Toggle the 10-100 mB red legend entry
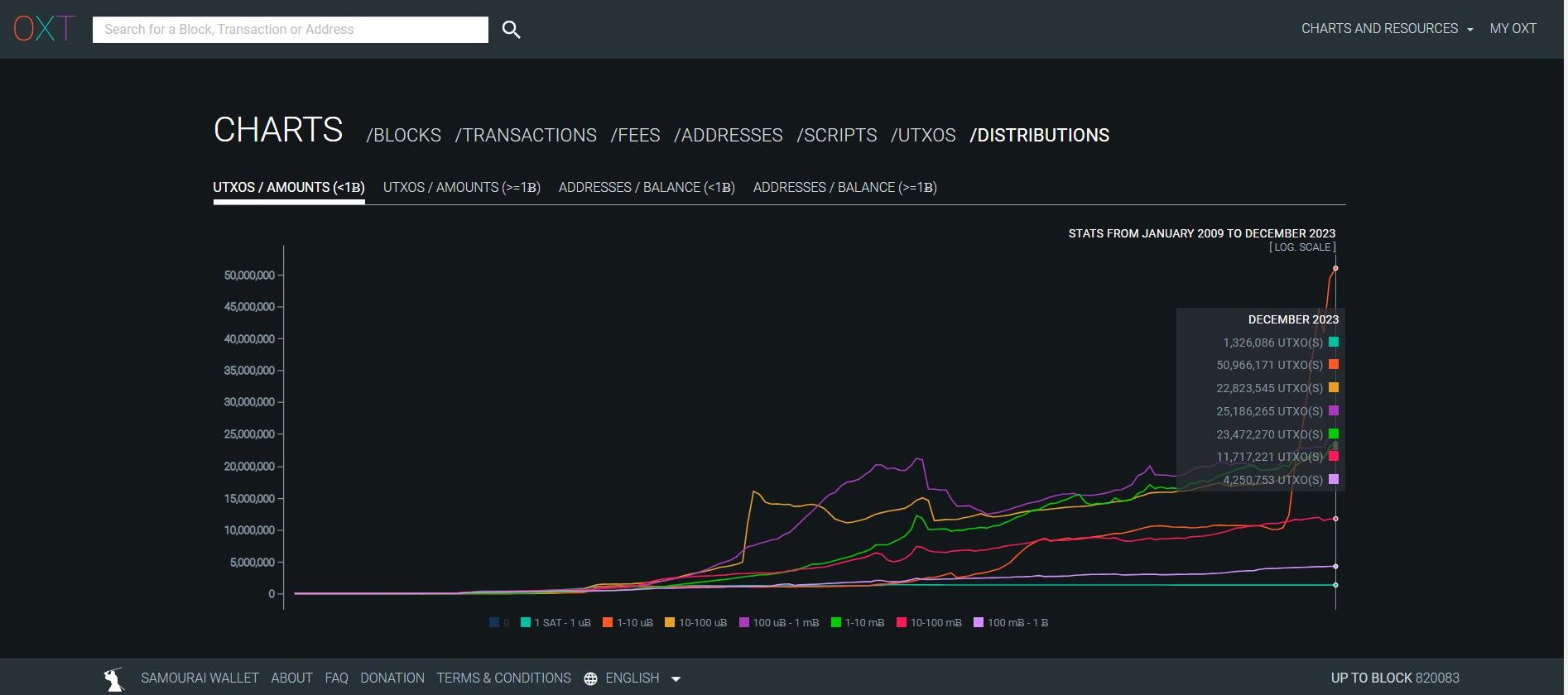The image size is (1568, 695). (929, 622)
